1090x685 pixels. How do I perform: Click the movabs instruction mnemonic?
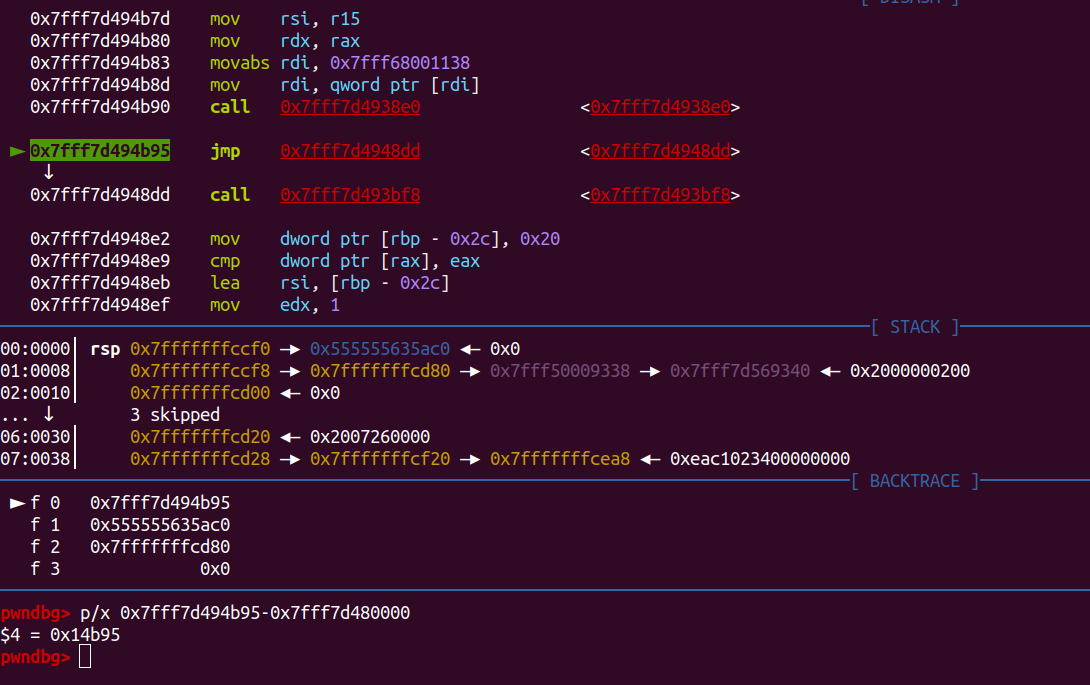pyautogui.click(x=240, y=63)
